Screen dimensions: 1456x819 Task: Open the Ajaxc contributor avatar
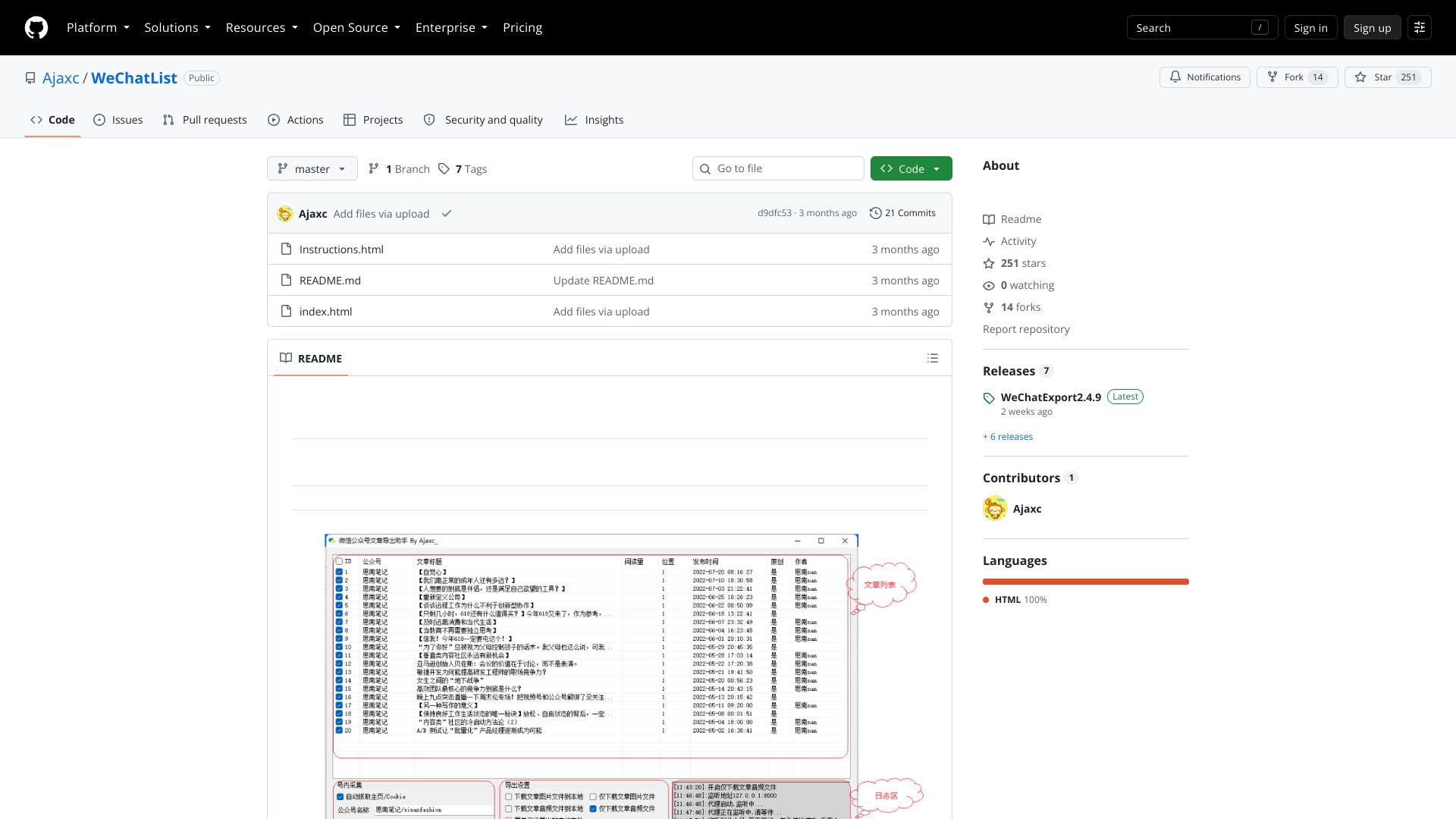point(995,508)
